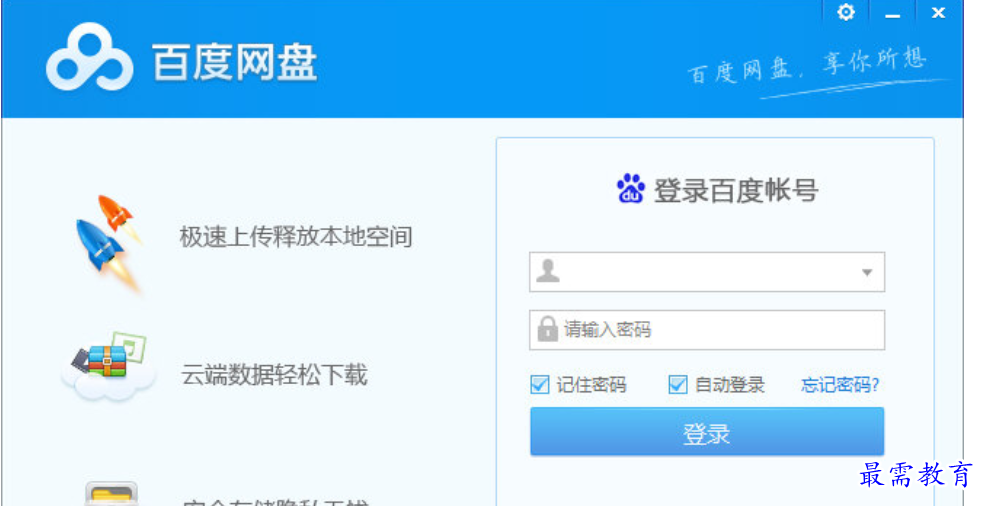Viewport: 981px width, 506px height.
Task: Click the Baidu paw logo beside 登录百度帐号
Action: [x=631, y=189]
